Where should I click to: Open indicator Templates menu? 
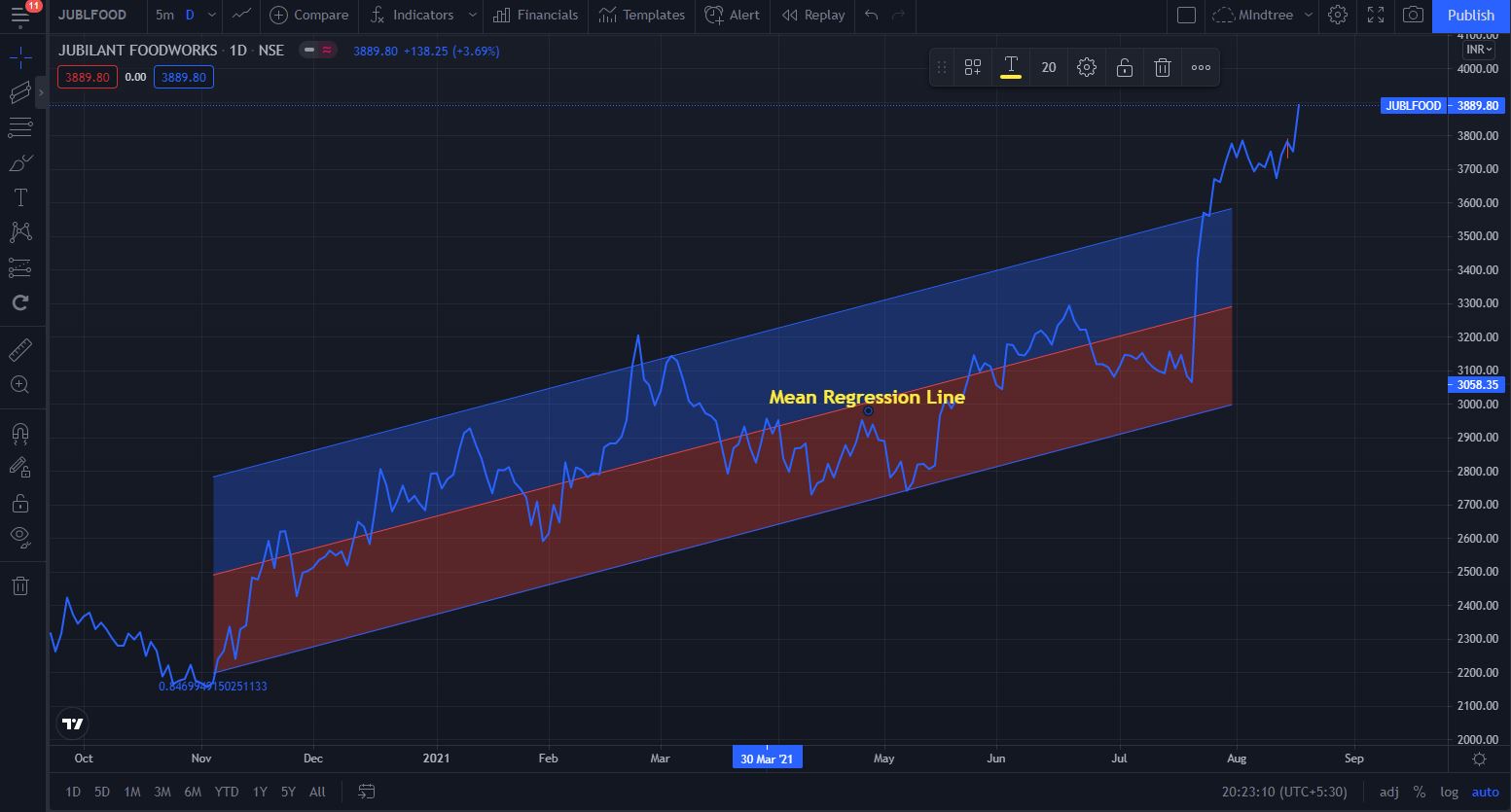[642, 15]
